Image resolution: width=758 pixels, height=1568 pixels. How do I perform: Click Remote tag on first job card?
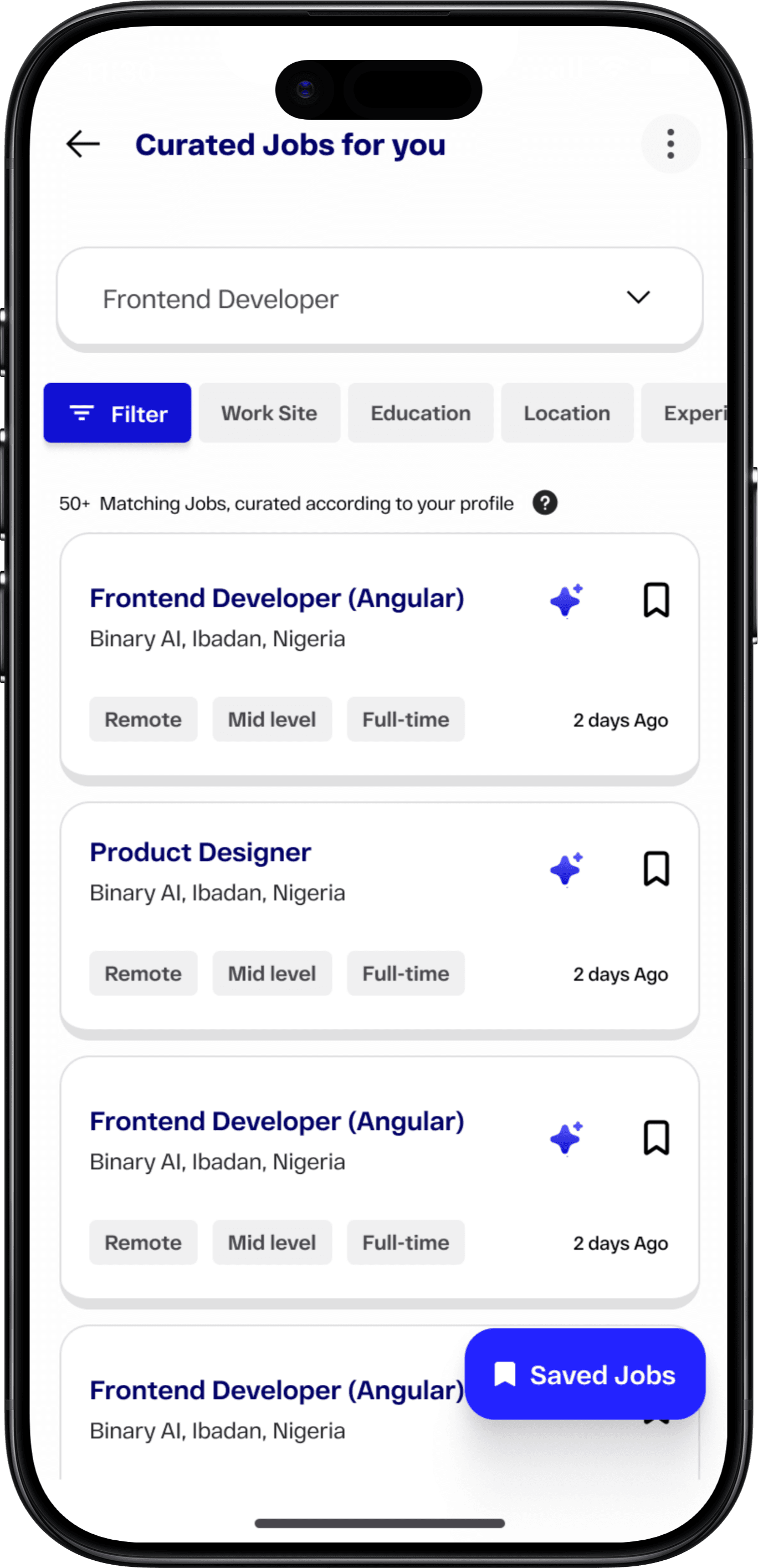coord(143,720)
